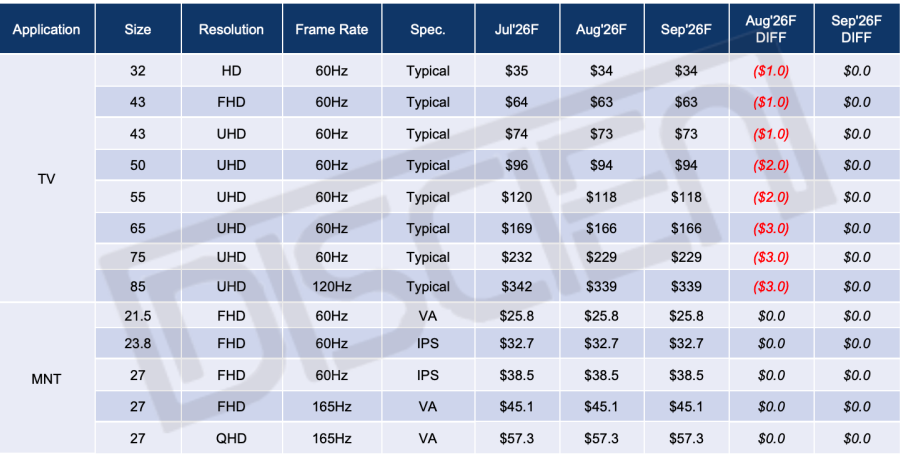This screenshot has width=902, height=456.
Task: Click the Resolution column header
Action: (231, 29)
